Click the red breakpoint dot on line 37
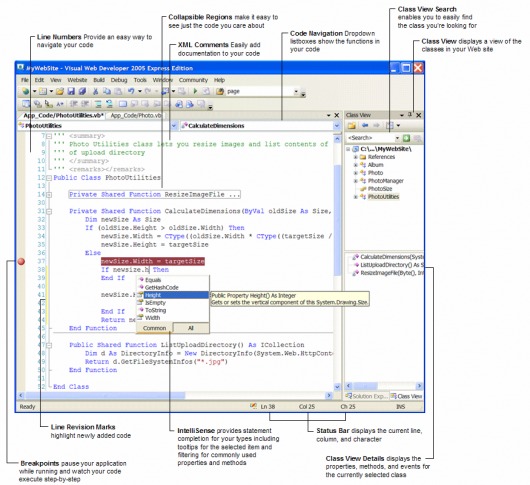This screenshot has height=485, width=530. [21, 261]
